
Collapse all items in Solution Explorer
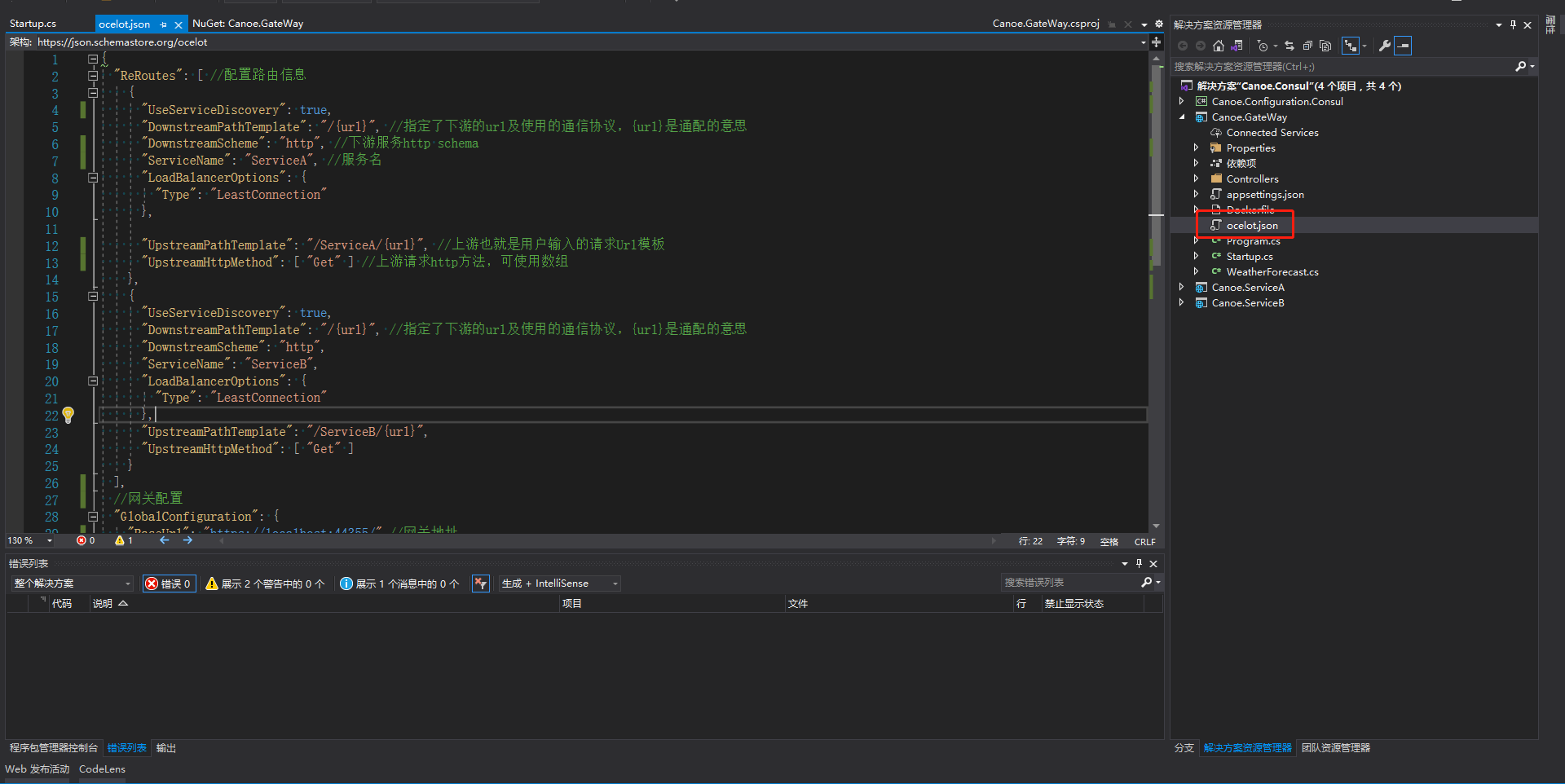click(x=1307, y=46)
